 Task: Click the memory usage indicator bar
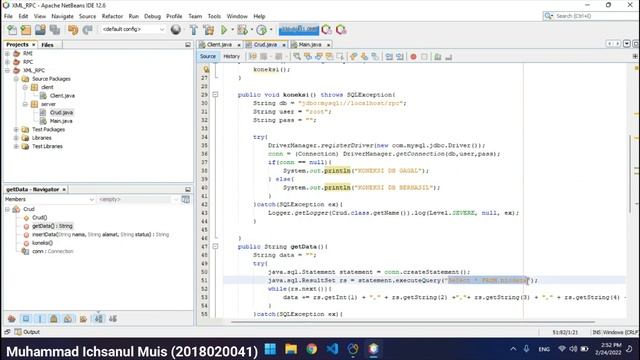tap(298, 29)
